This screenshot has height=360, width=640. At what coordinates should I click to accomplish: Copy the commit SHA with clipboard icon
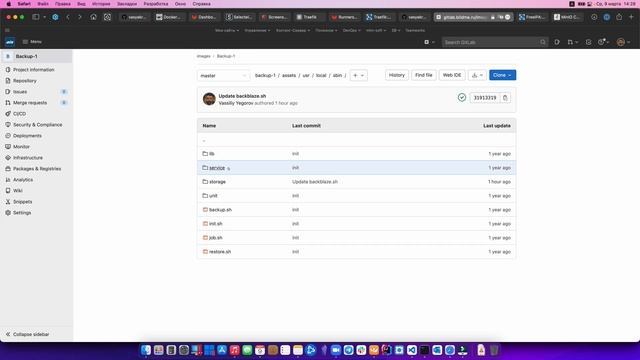[505, 98]
